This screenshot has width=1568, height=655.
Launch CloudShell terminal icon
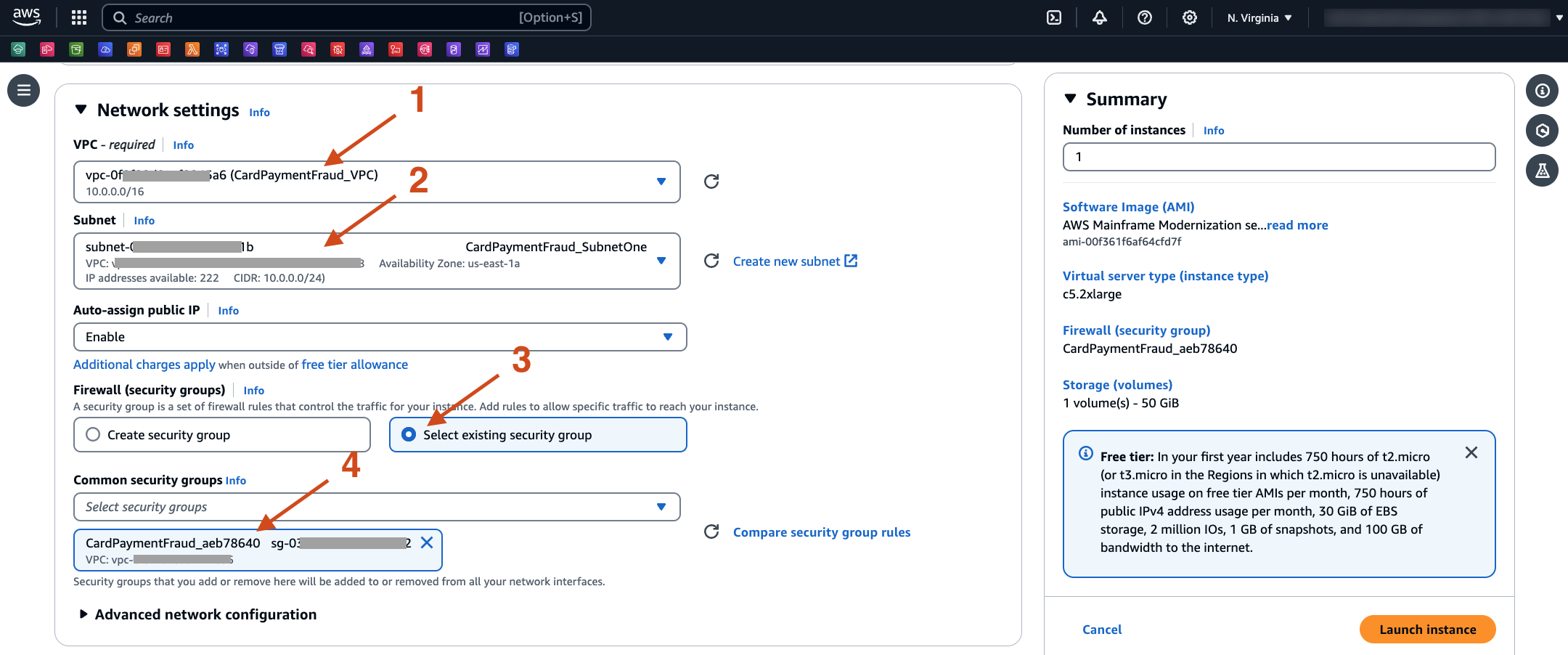point(1054,17)
